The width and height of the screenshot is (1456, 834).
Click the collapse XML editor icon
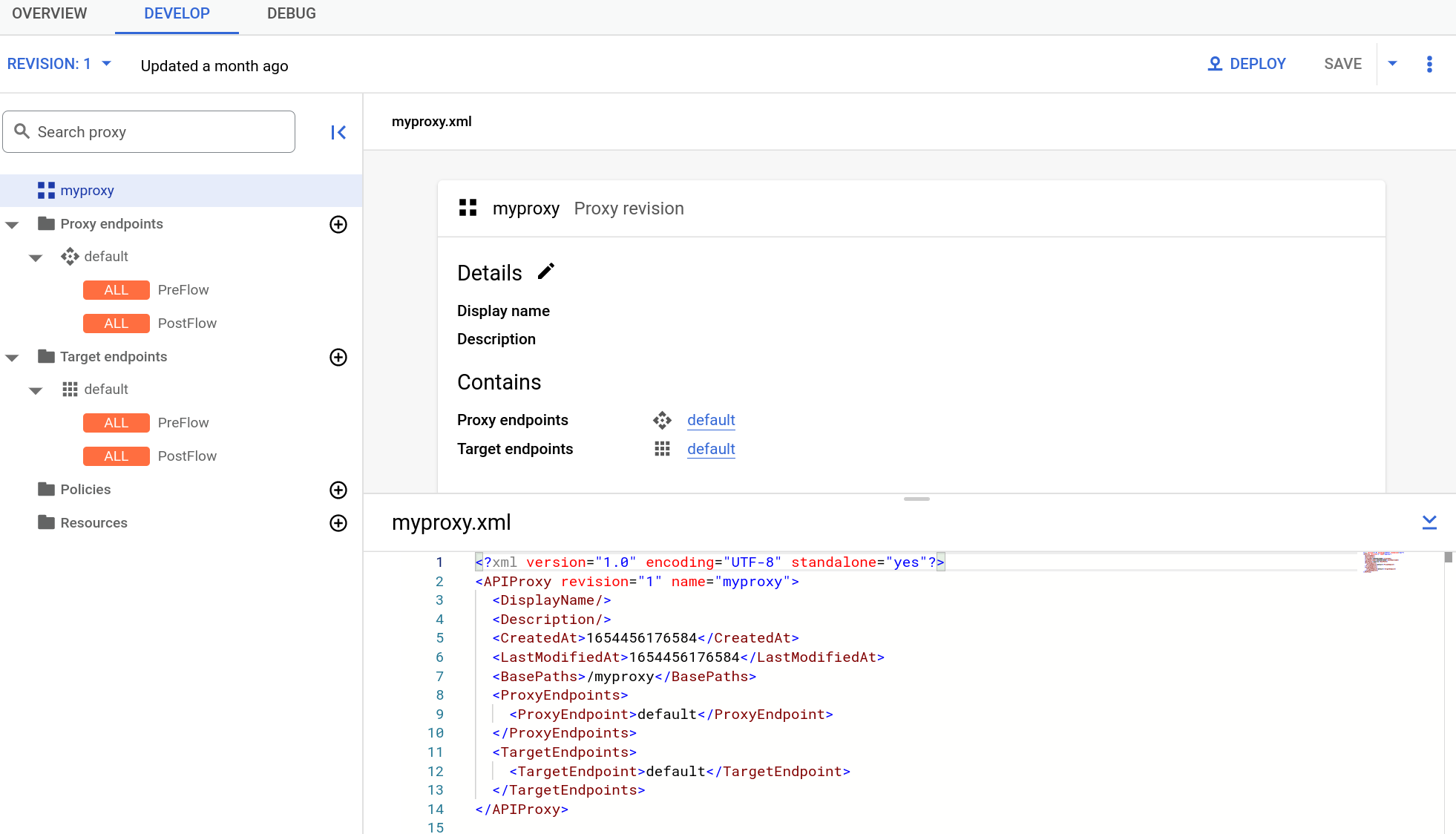click(x=1429, y=522)
